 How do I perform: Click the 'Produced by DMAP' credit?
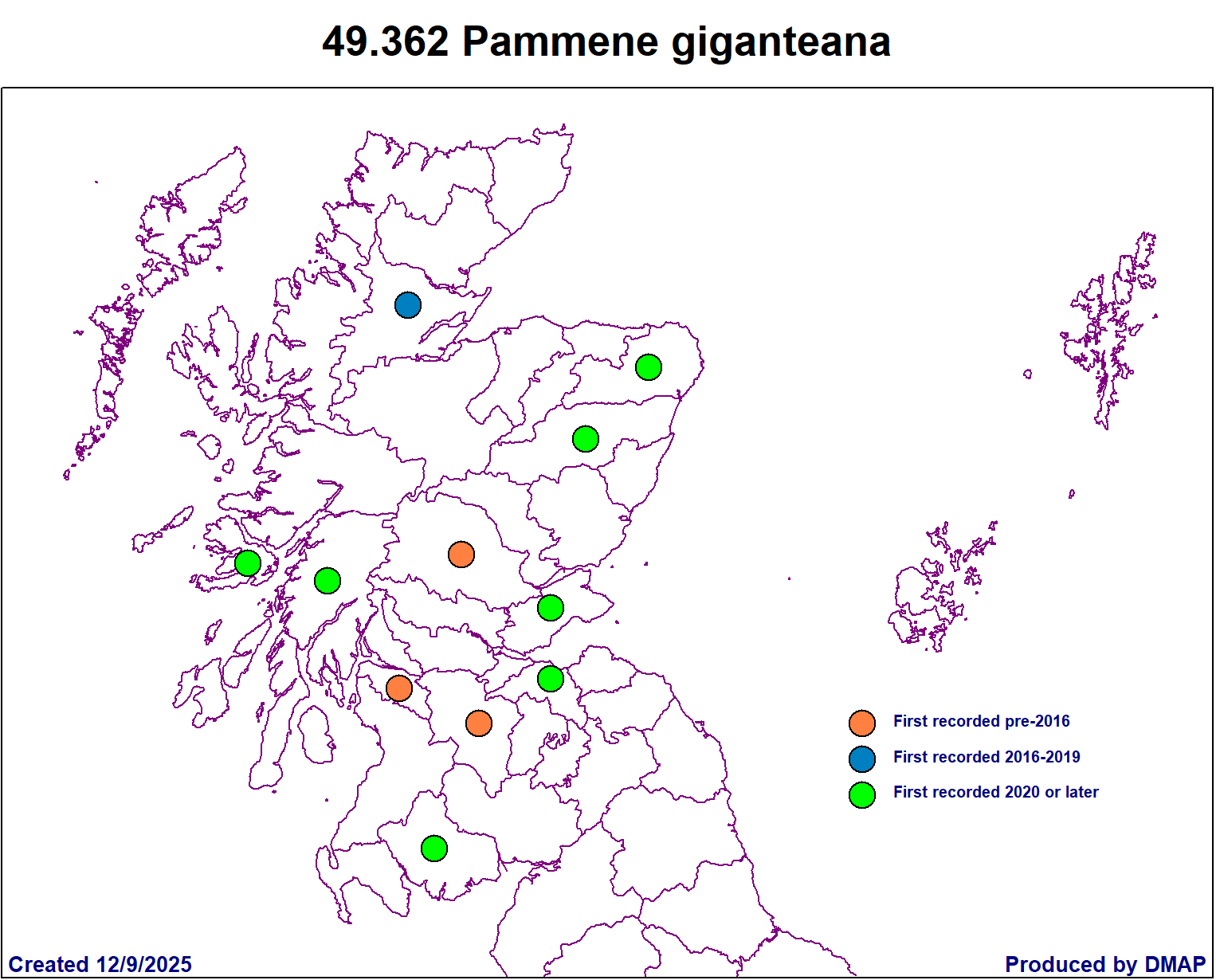[x=1105, y=965]
